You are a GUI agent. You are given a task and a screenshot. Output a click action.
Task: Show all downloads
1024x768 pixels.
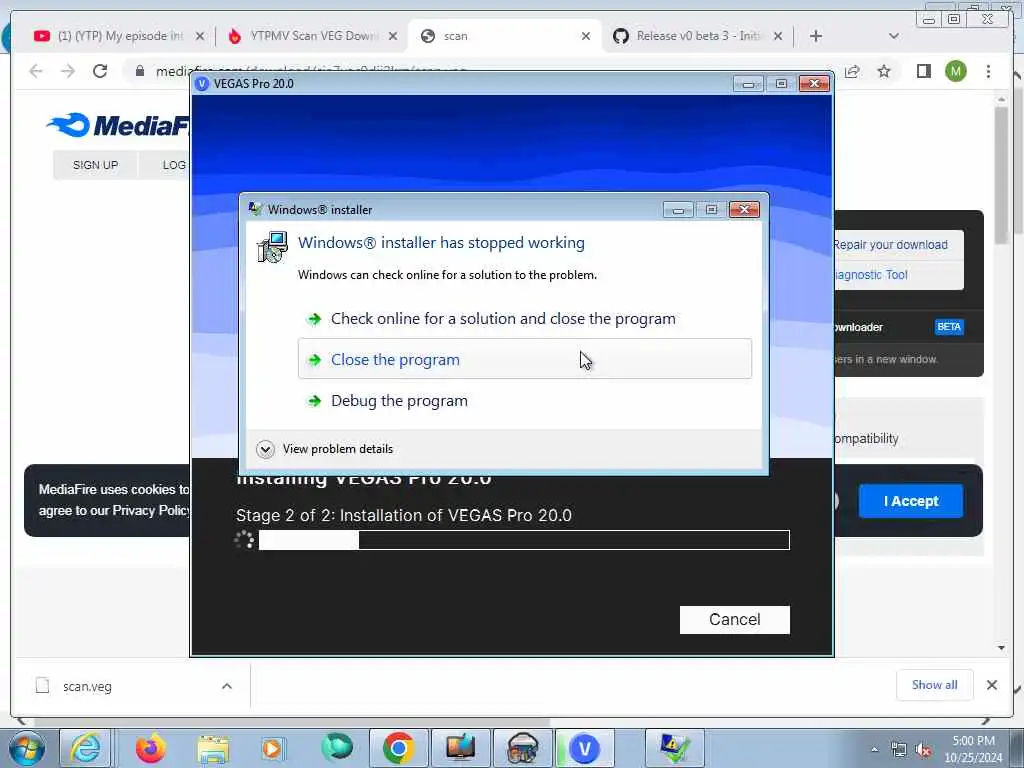click(x=935, y=685)
